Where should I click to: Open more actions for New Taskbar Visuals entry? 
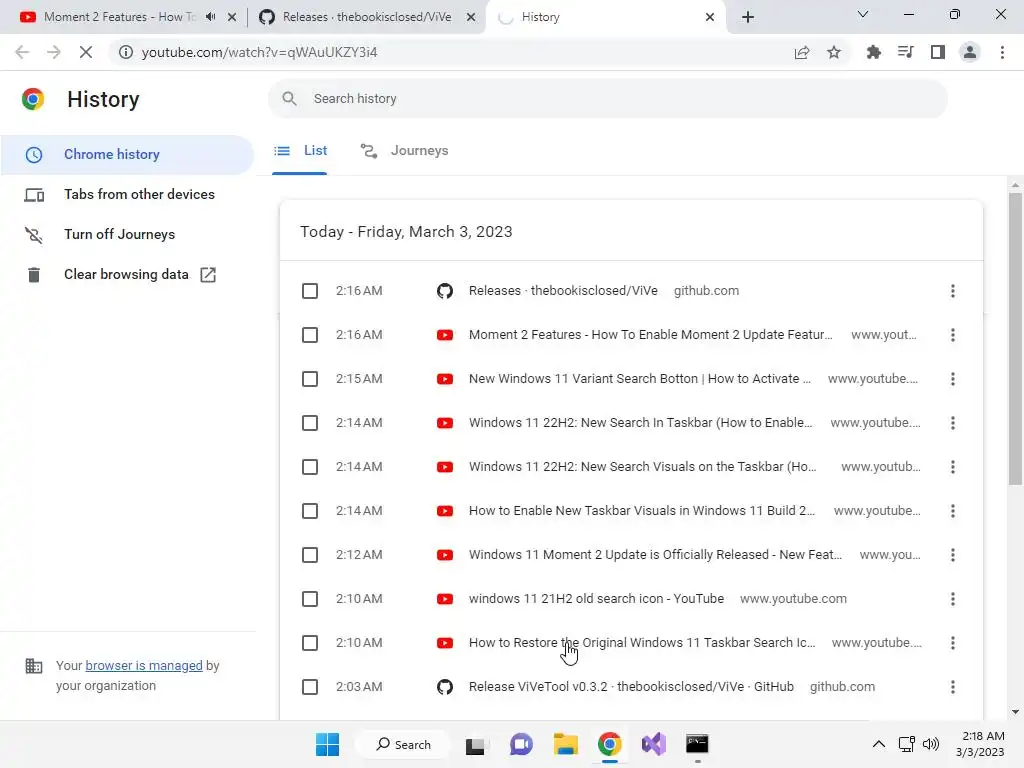tap(953, 511)
